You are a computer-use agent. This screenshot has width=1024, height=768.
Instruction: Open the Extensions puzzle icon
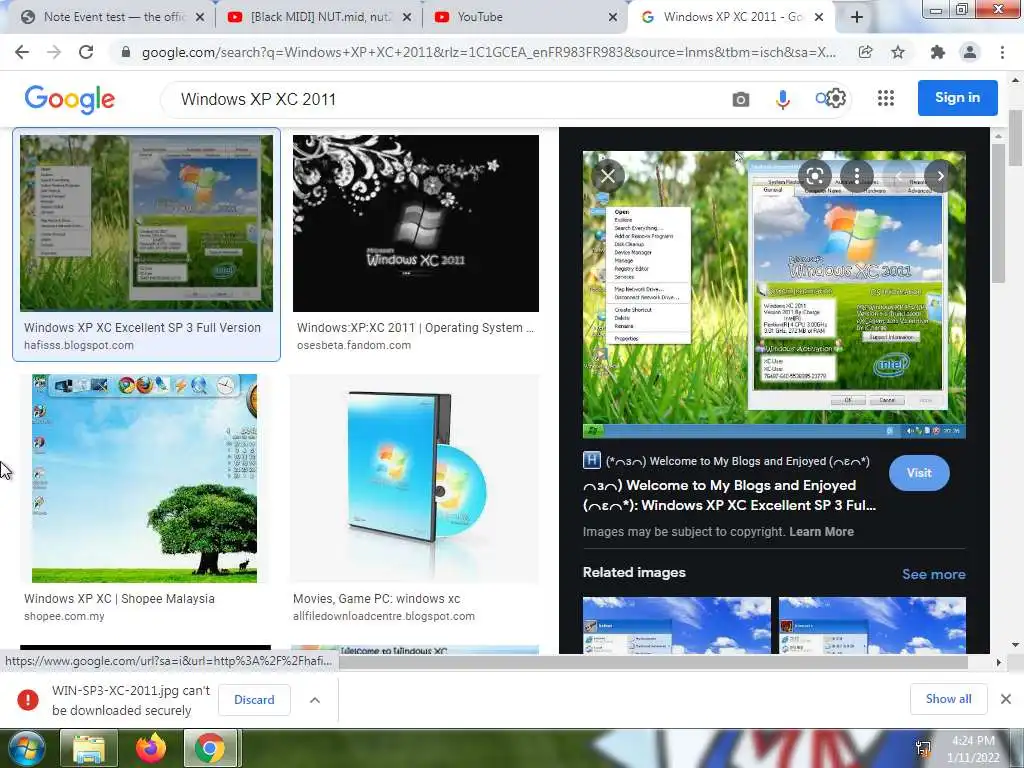(938, 52)
